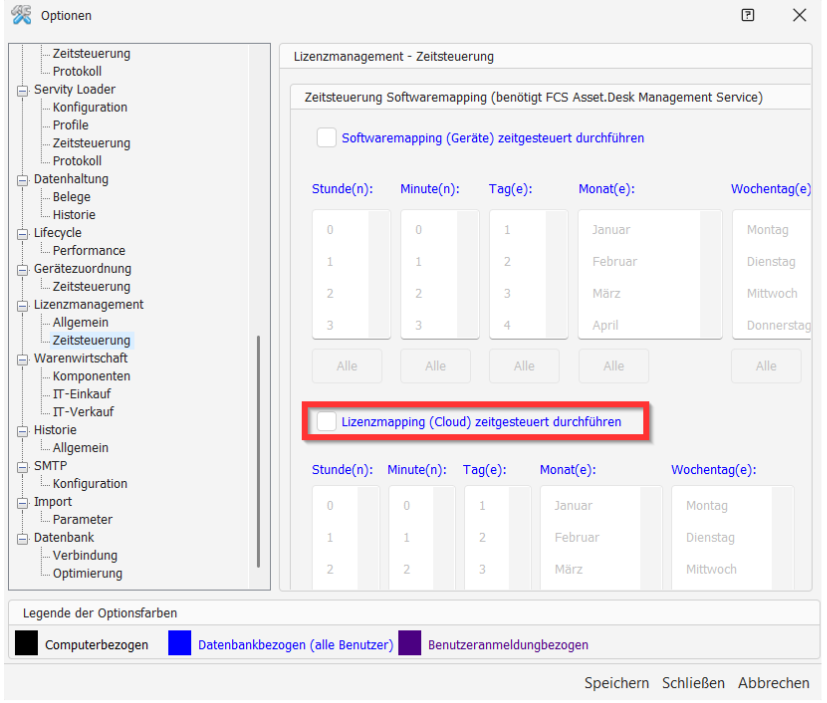This screenshot has width=827, height=703.
Task: Click the help question mark icon
Action: click(x=748, y=15)
